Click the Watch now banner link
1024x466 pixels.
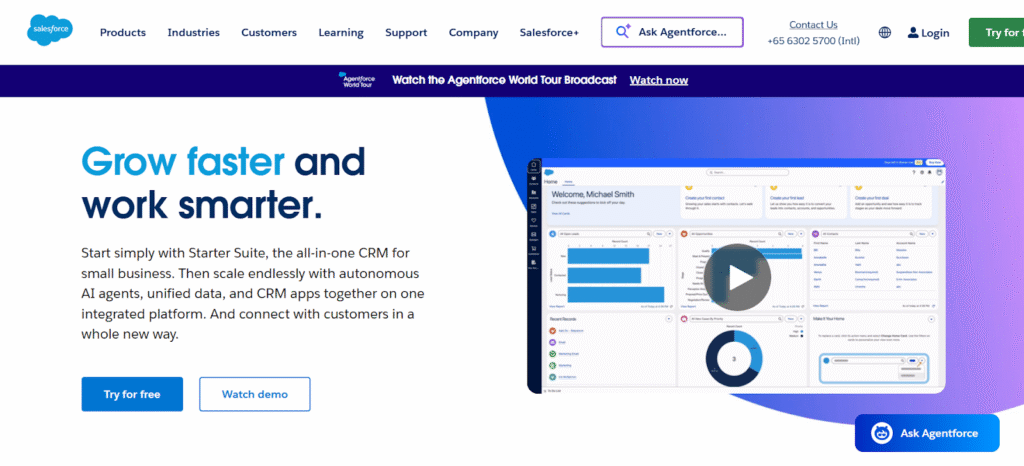point(658,80)
